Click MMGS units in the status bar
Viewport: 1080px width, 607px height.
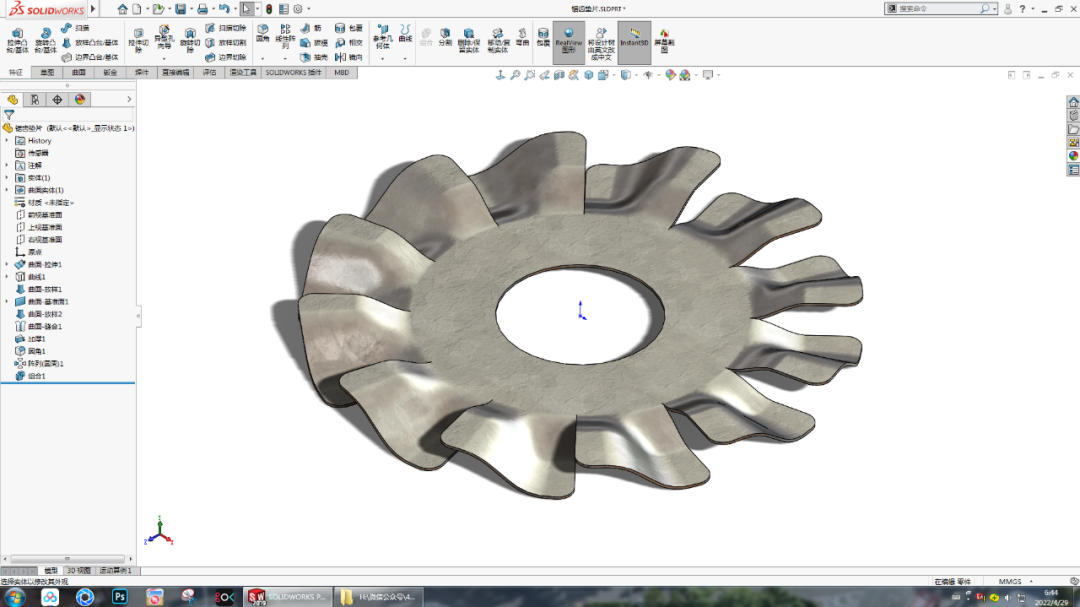tap(1012, 581)
